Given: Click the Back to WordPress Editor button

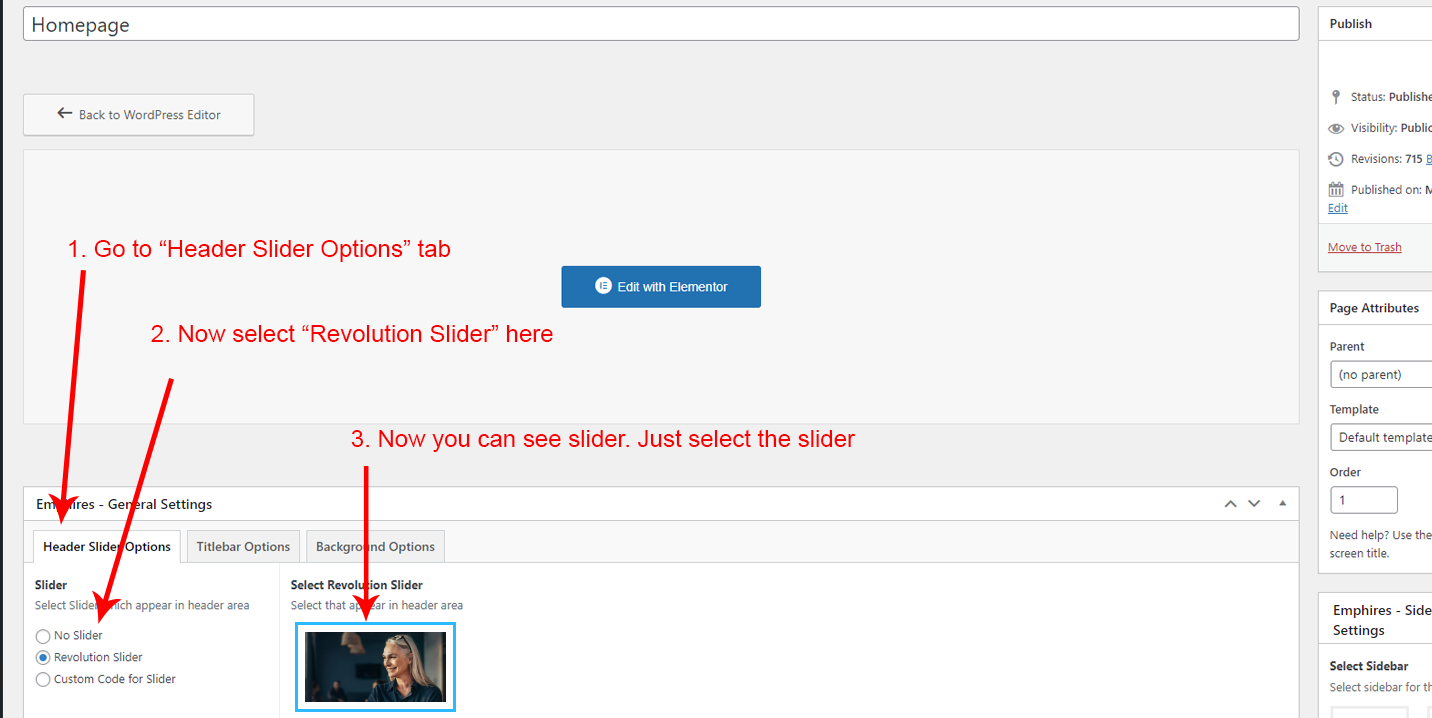Looking at the screenshot, I should point(139,115).
